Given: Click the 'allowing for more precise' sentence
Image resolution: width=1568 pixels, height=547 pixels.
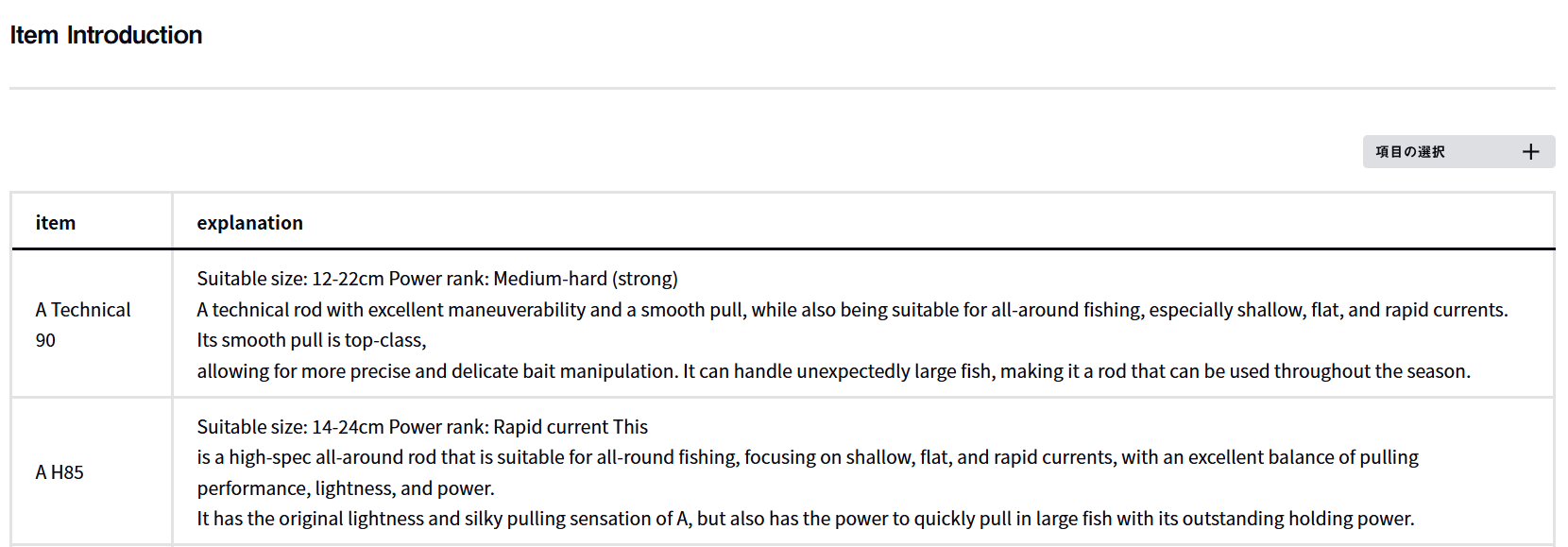Looking at the screenshot, I should coord(378,371).
